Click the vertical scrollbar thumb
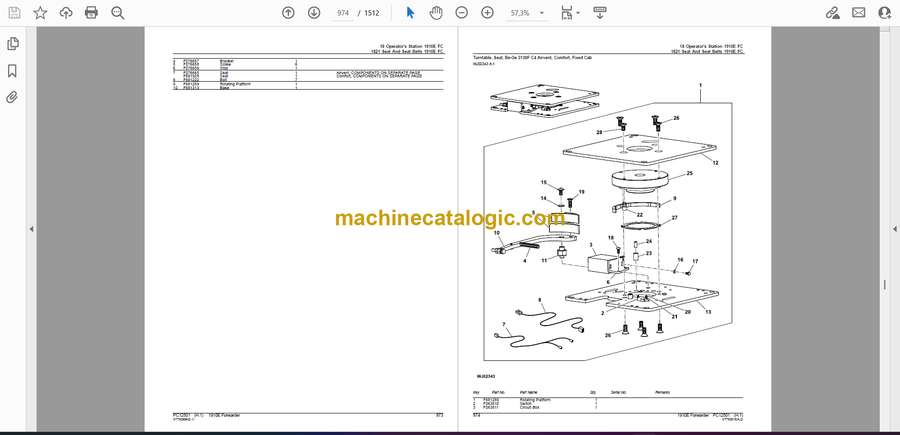Image resolution: width=900 pixels, height=435 pixels. [x=883, y=286]
